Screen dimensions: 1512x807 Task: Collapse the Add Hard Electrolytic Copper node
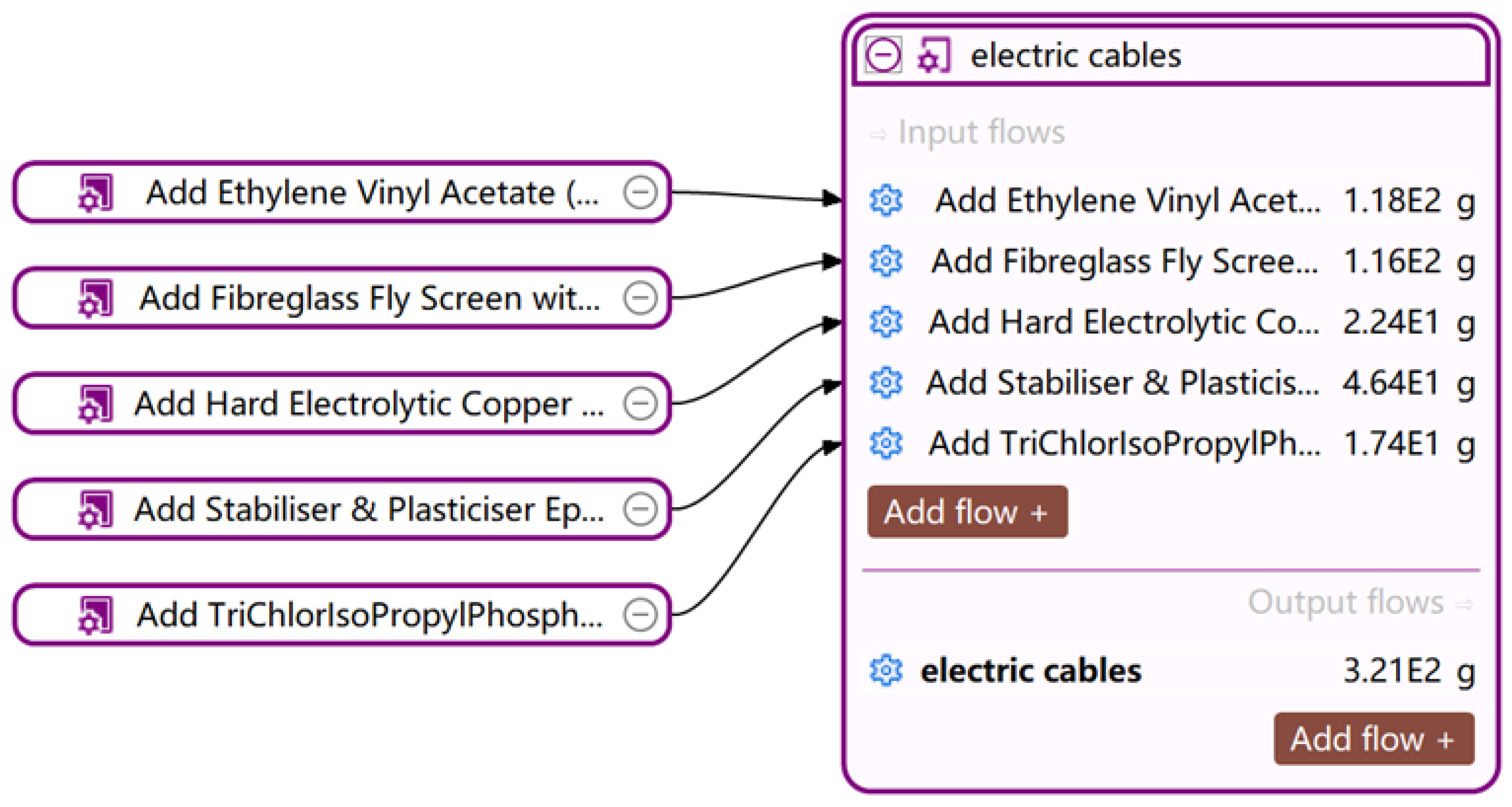[640, 404]
